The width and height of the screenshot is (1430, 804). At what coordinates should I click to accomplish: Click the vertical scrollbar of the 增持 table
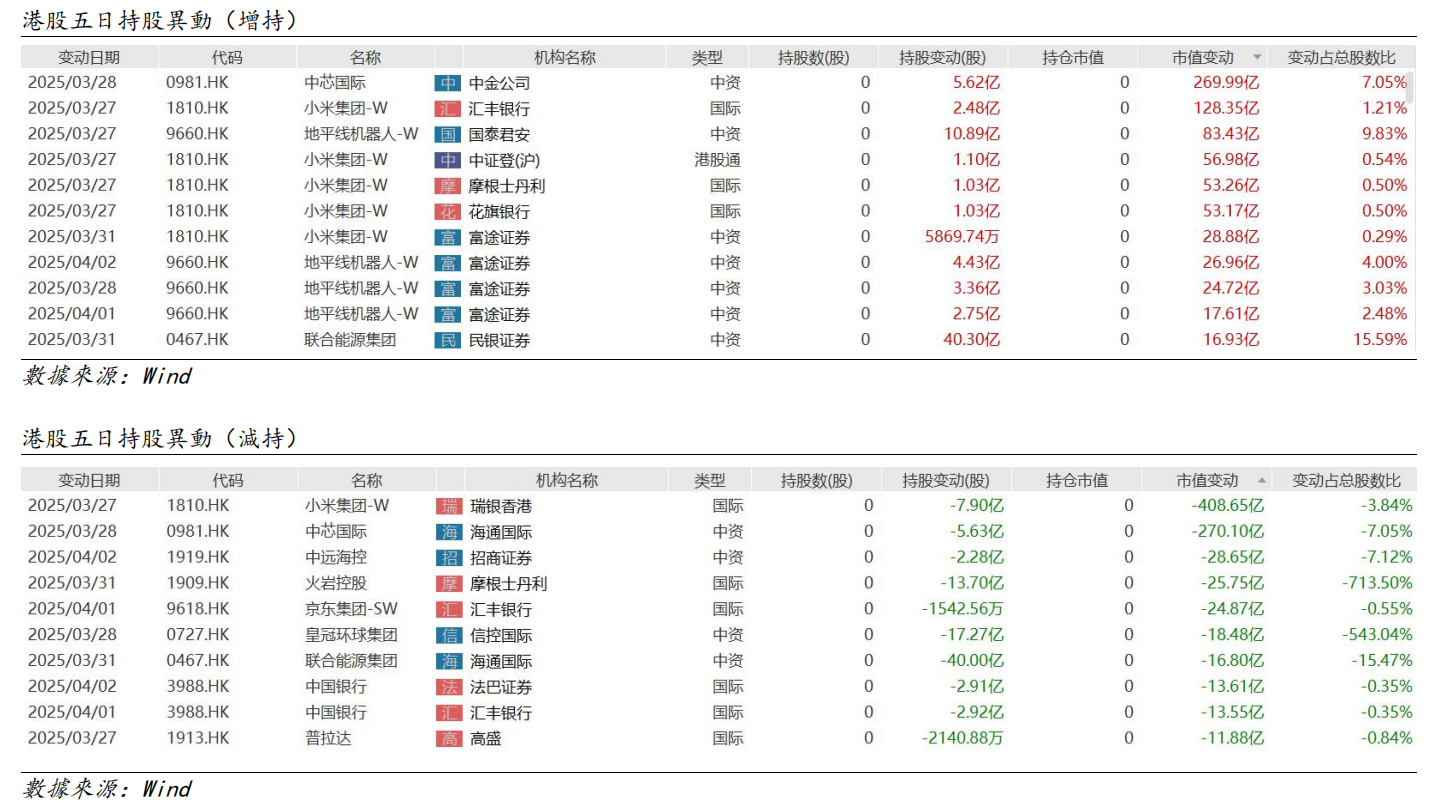1410,87
